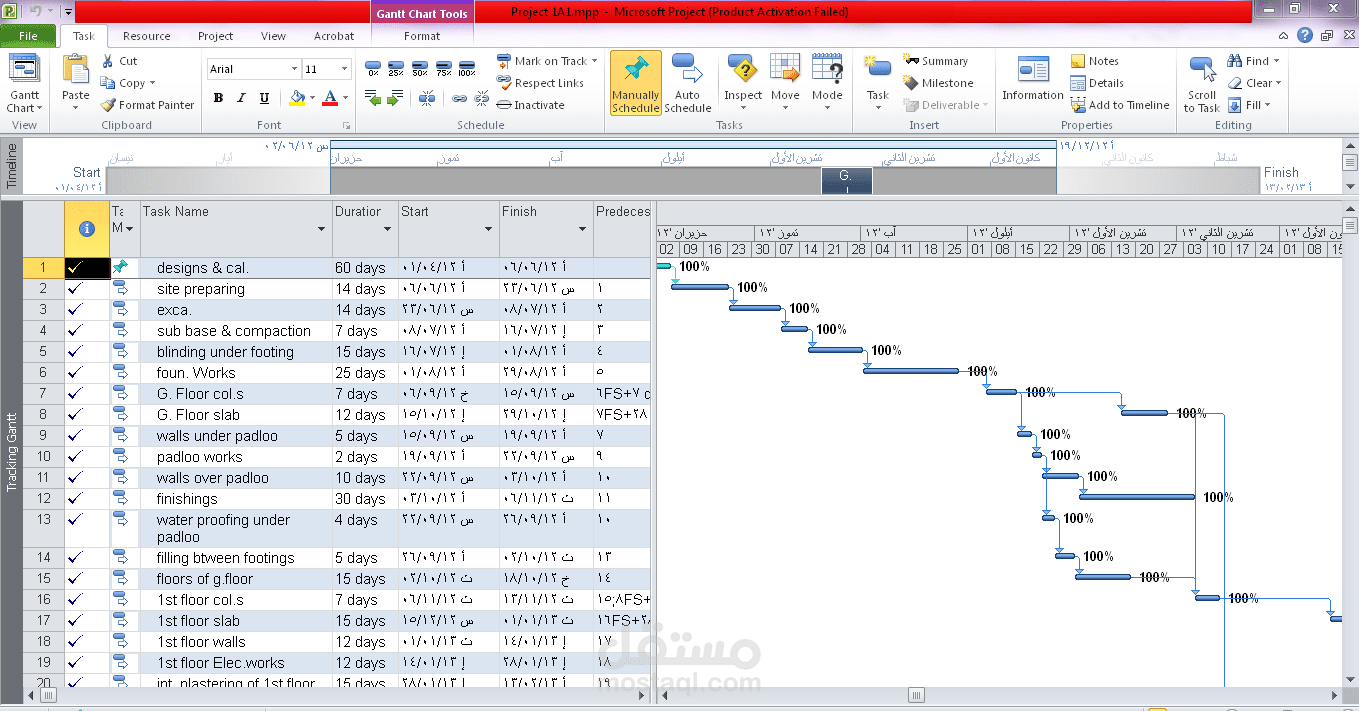Image resolution: width=1359 pixels, height=711 pixels.
Task: Click Add to Timeline button
Action: tap(1119, 105)
